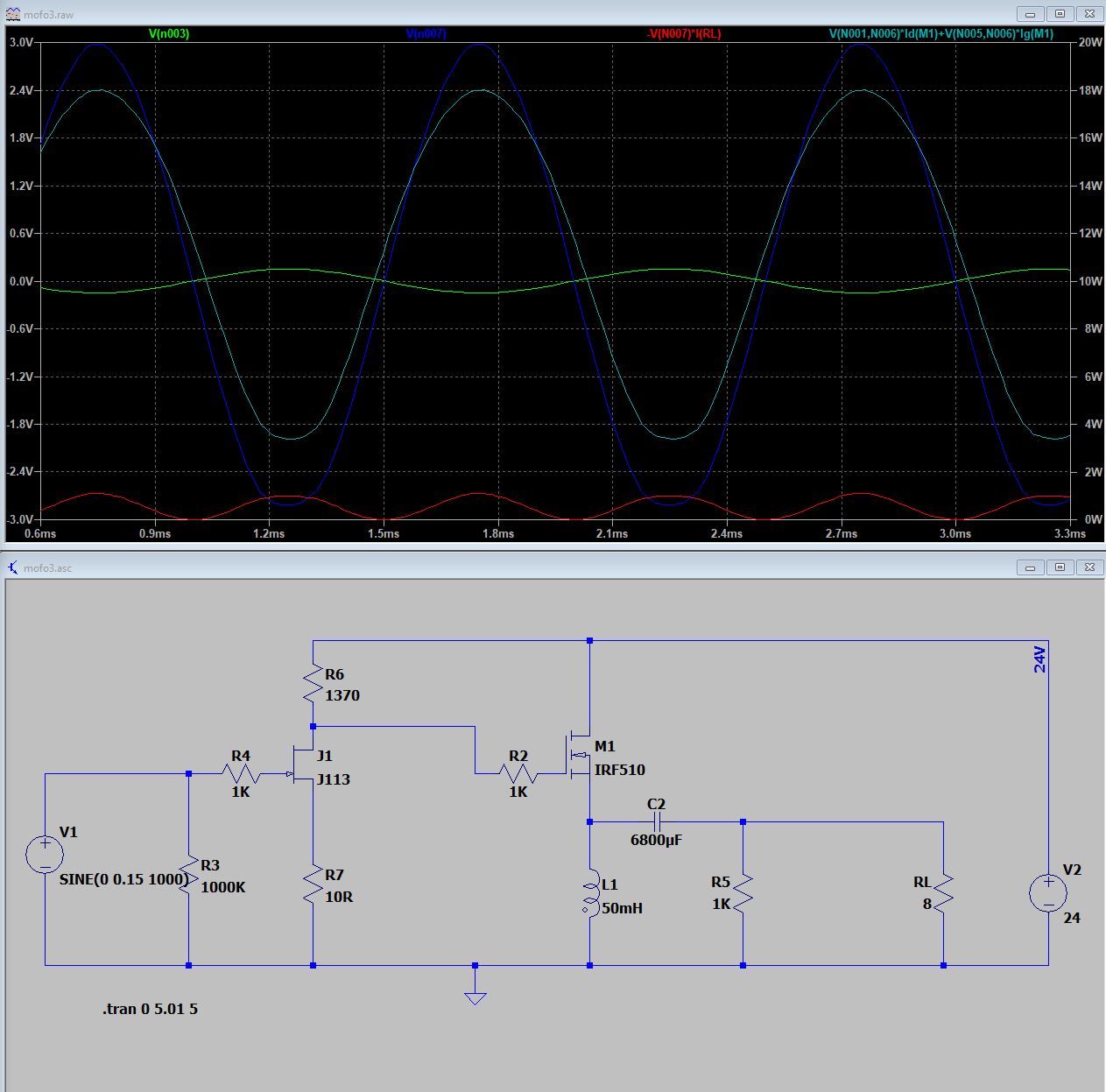Click the M1 MOSFET symbol

(x=579, y=756)
